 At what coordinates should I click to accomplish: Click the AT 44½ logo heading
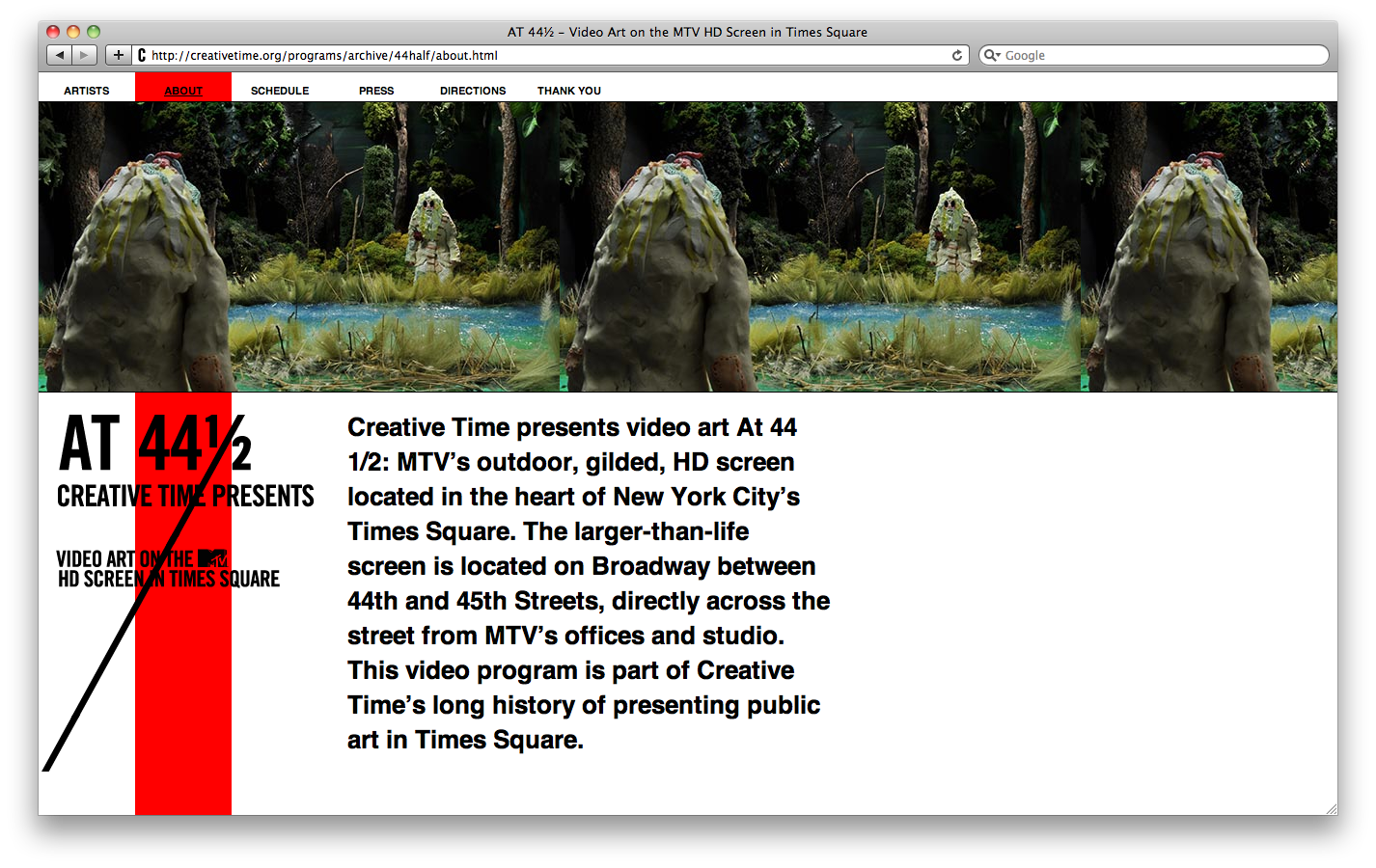[155, 444]
